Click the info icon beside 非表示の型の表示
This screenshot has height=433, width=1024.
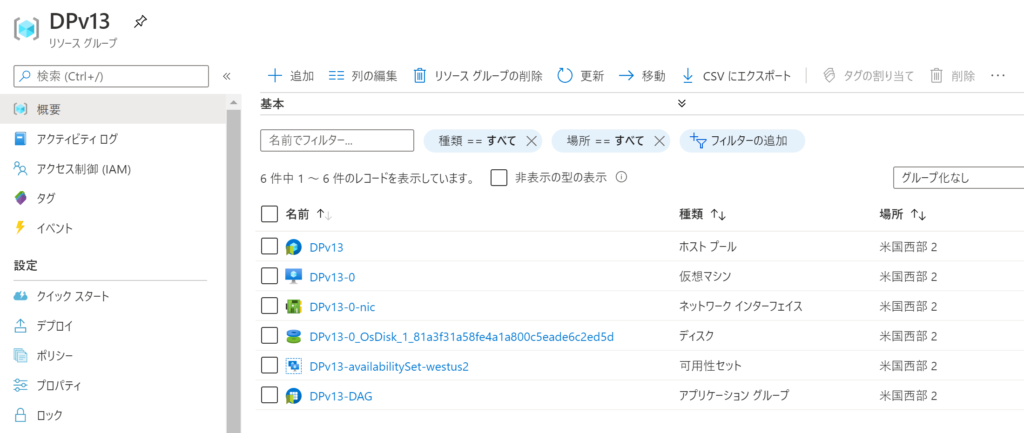(622, 177)
